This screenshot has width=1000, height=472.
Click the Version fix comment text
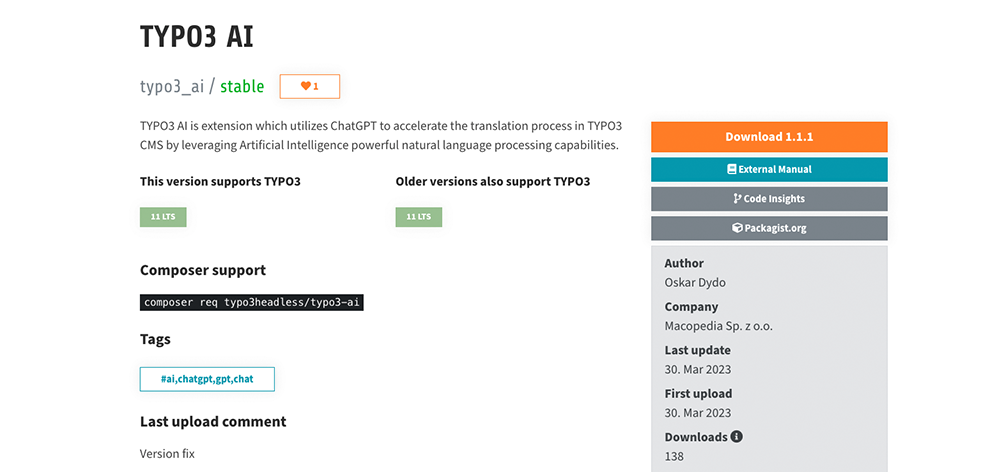click(x=167, y=454)
